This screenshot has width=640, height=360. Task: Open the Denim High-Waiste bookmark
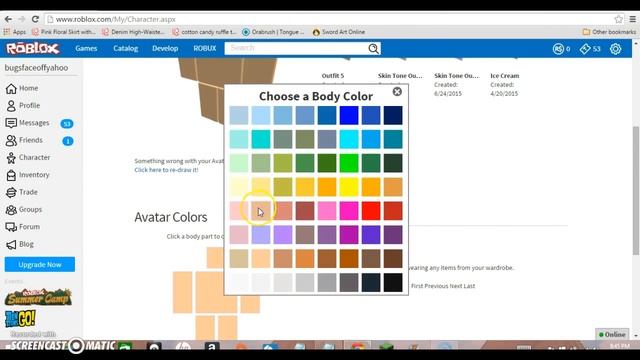click(133, 32)
